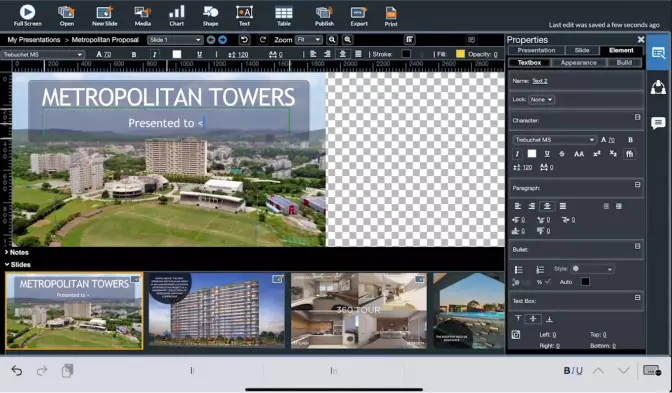Select the Text tool in the top toolbar
Screen dimensions: 672x393
(x=244, y=15)
